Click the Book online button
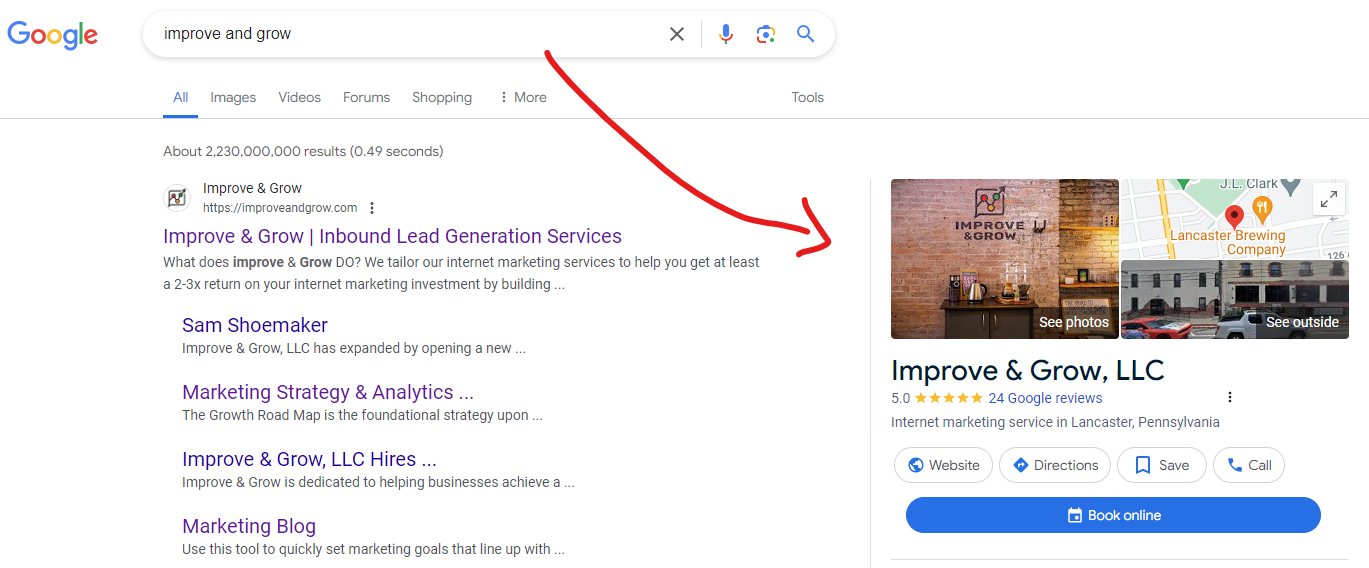Screen dimensions: 1369x568 pos(1113,515)
